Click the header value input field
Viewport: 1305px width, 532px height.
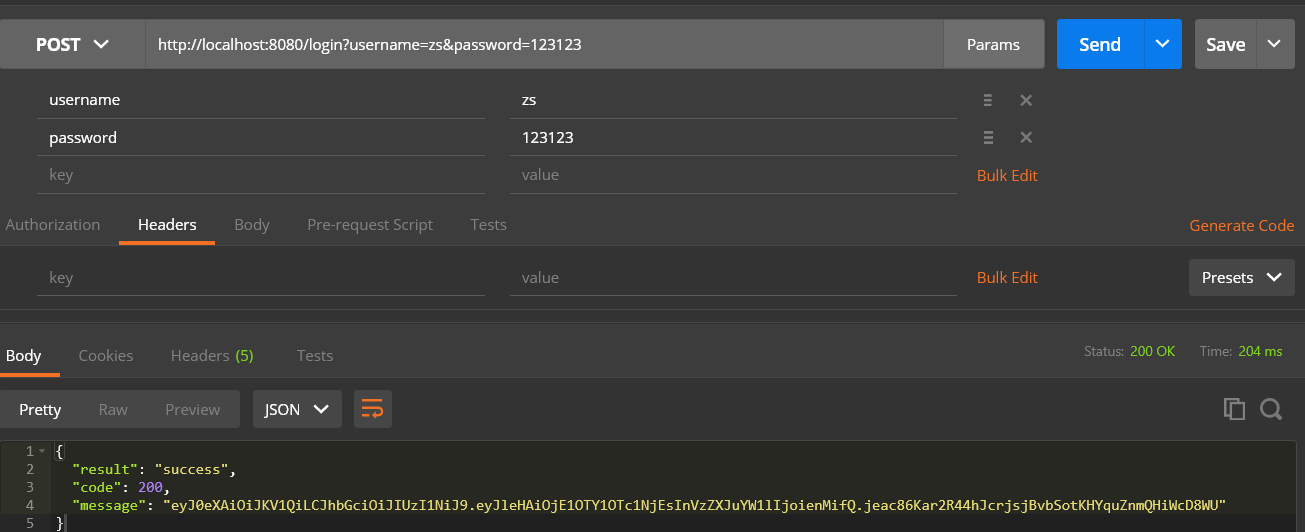(733, 277)
